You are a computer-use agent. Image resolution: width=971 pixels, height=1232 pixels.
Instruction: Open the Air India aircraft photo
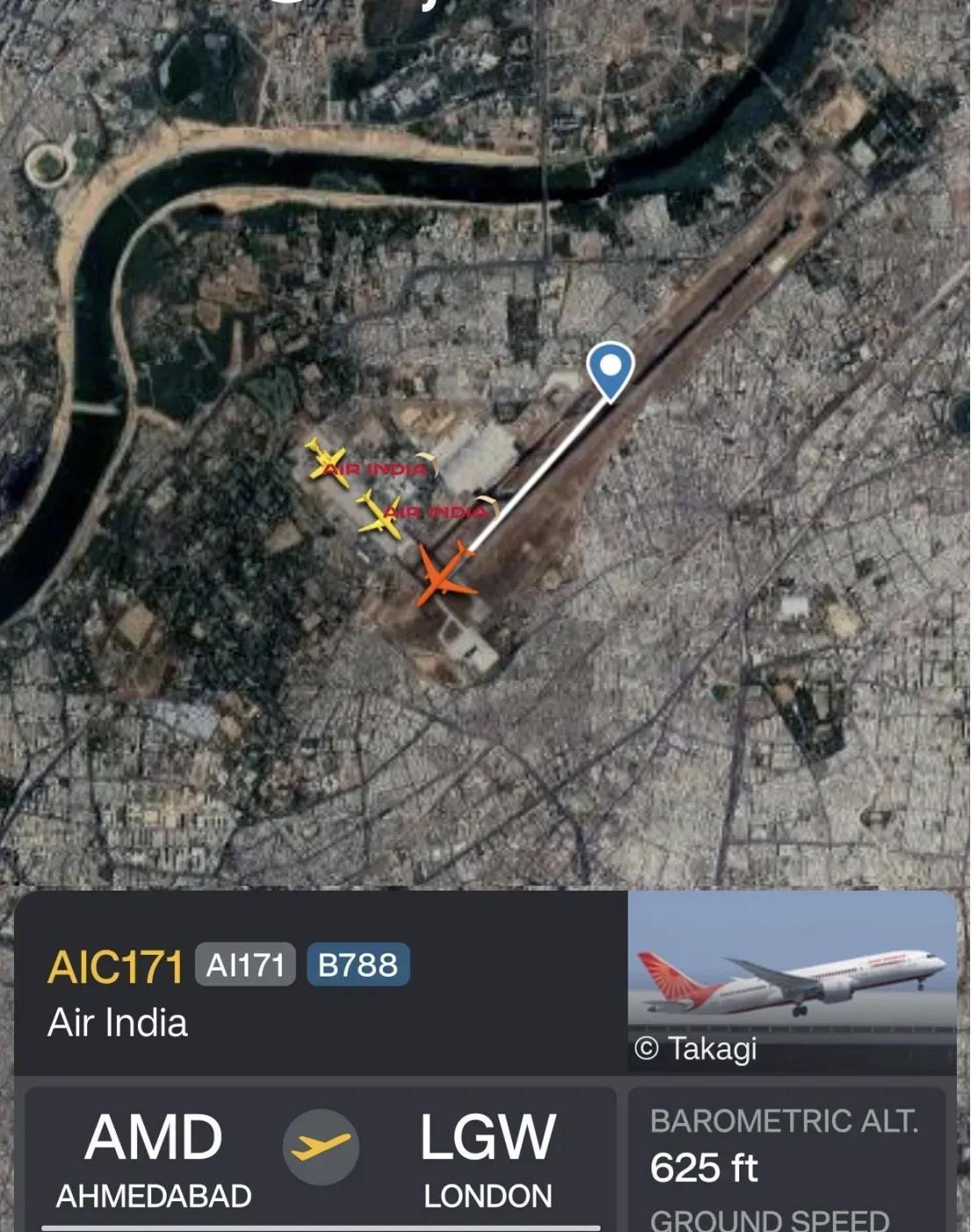[792, 981]
